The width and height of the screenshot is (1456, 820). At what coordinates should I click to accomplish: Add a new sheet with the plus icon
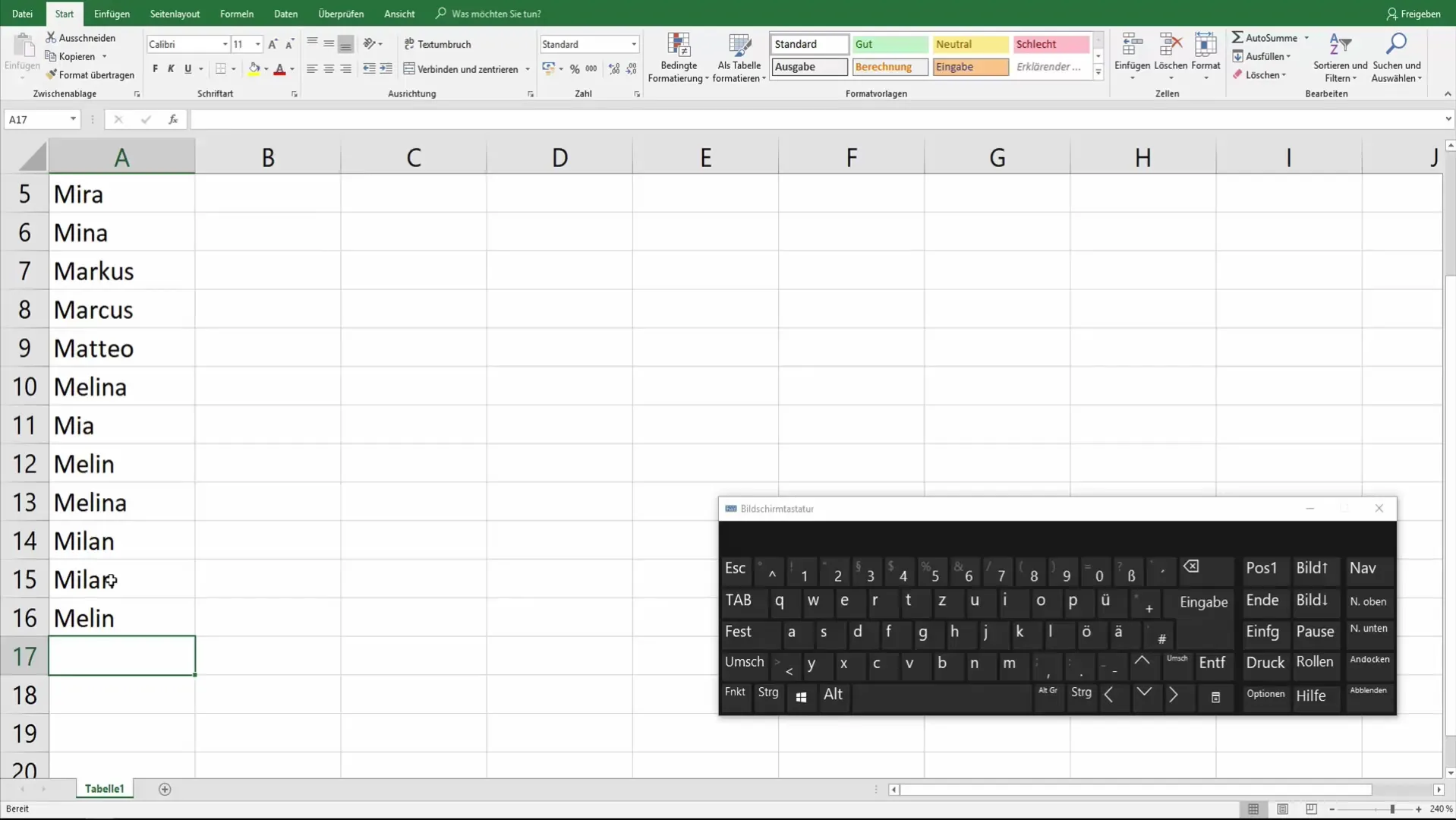165,789
